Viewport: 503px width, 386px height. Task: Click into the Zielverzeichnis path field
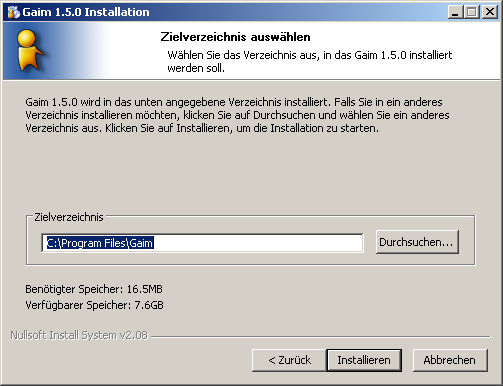202,243
